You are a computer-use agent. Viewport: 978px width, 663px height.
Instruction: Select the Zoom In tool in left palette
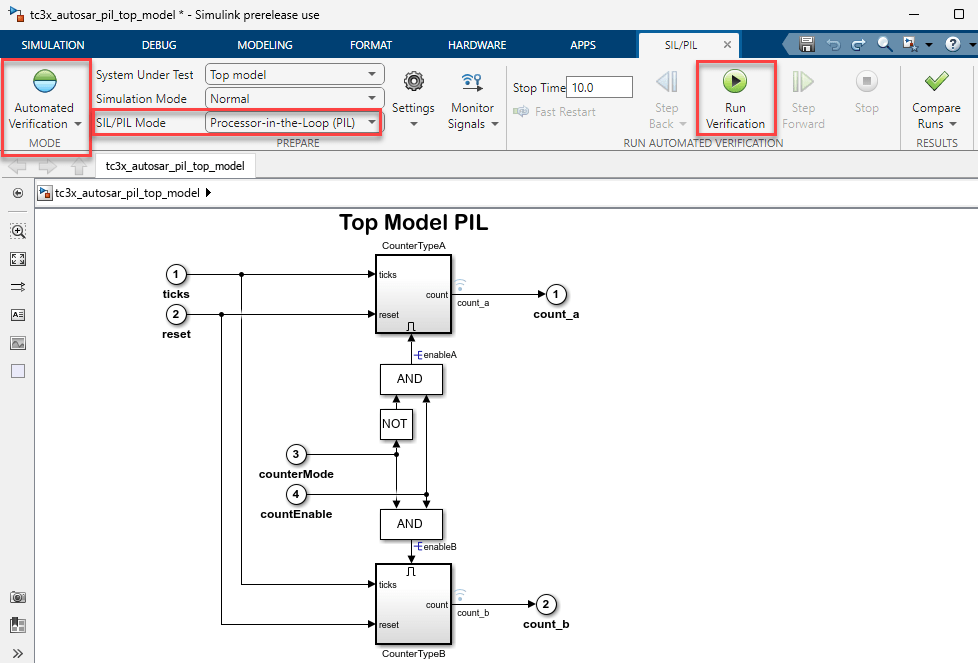click(18, 231)
